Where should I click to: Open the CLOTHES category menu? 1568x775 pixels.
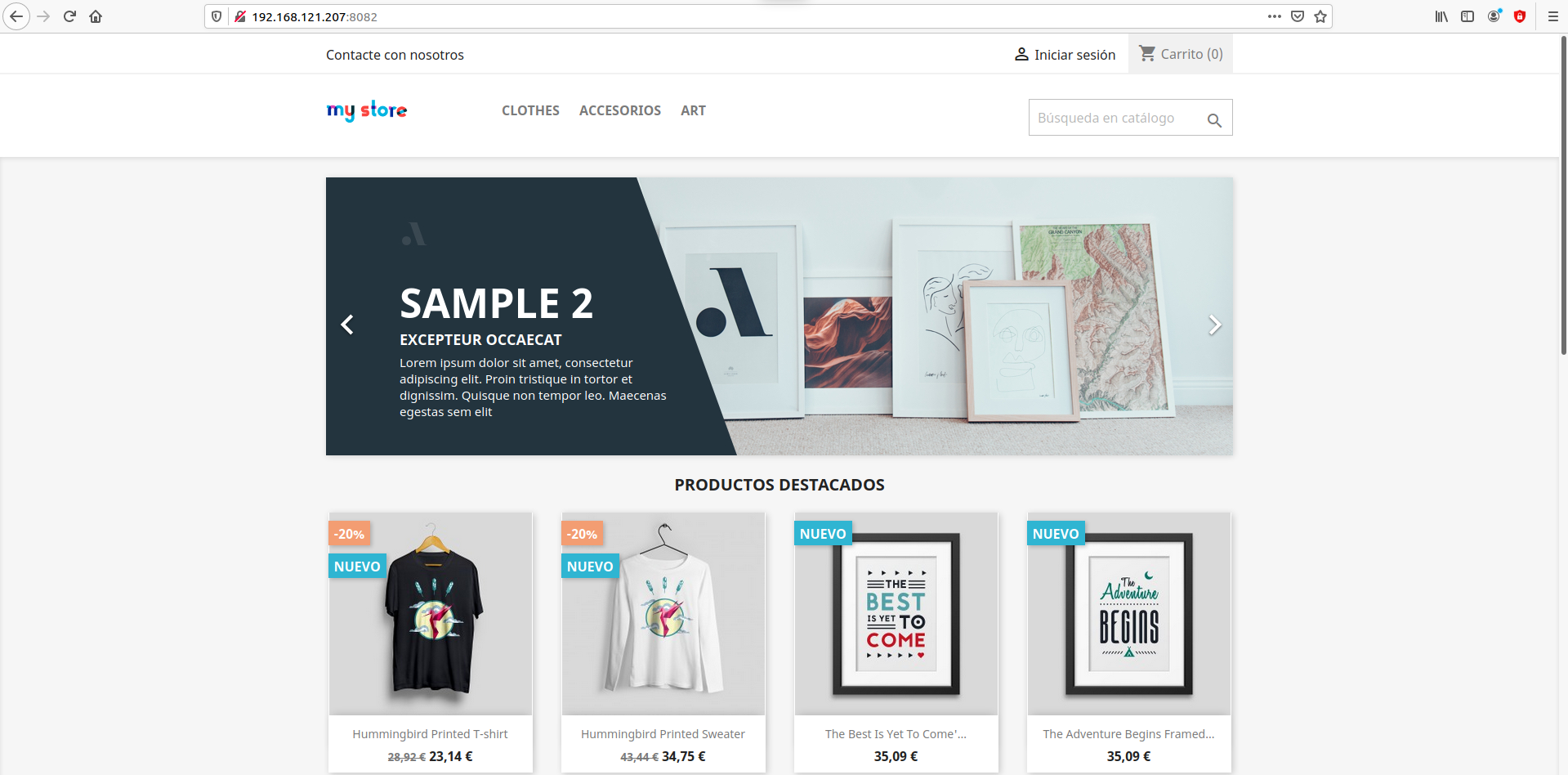[x=530, y=110]
